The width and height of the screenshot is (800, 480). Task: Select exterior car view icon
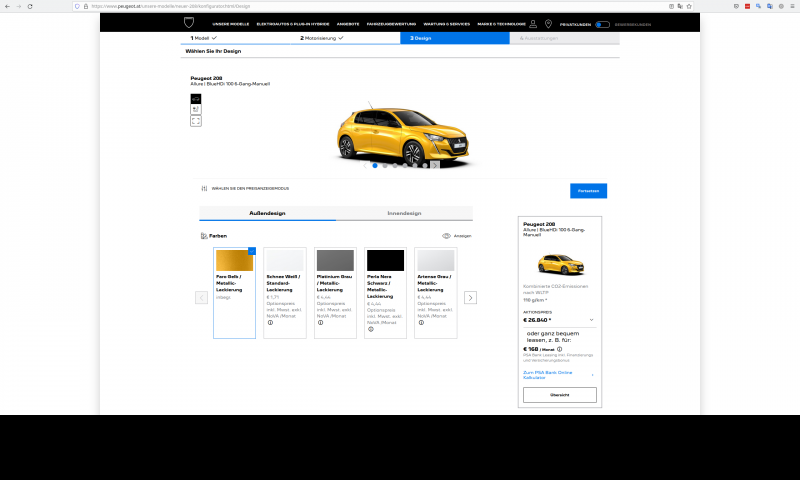196,98
